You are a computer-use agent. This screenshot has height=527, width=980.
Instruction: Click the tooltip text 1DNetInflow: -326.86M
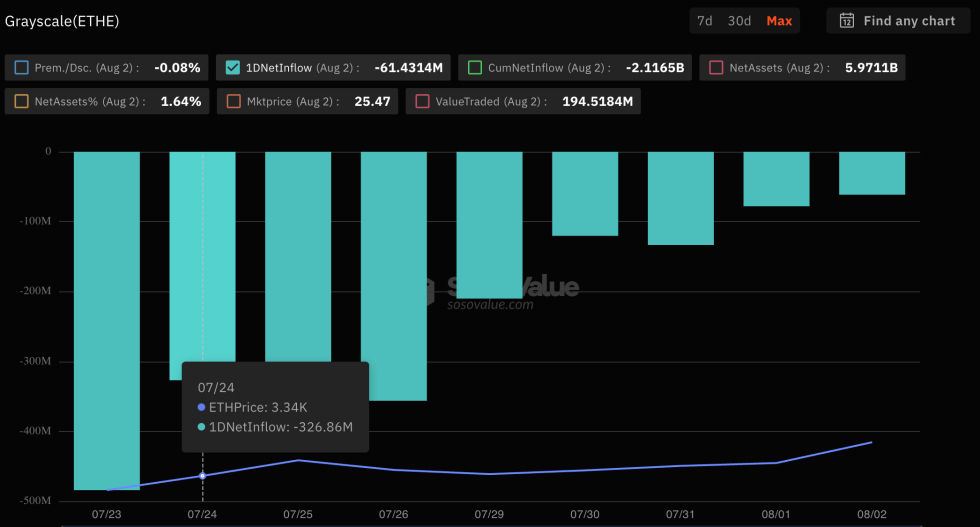[281, 427]
